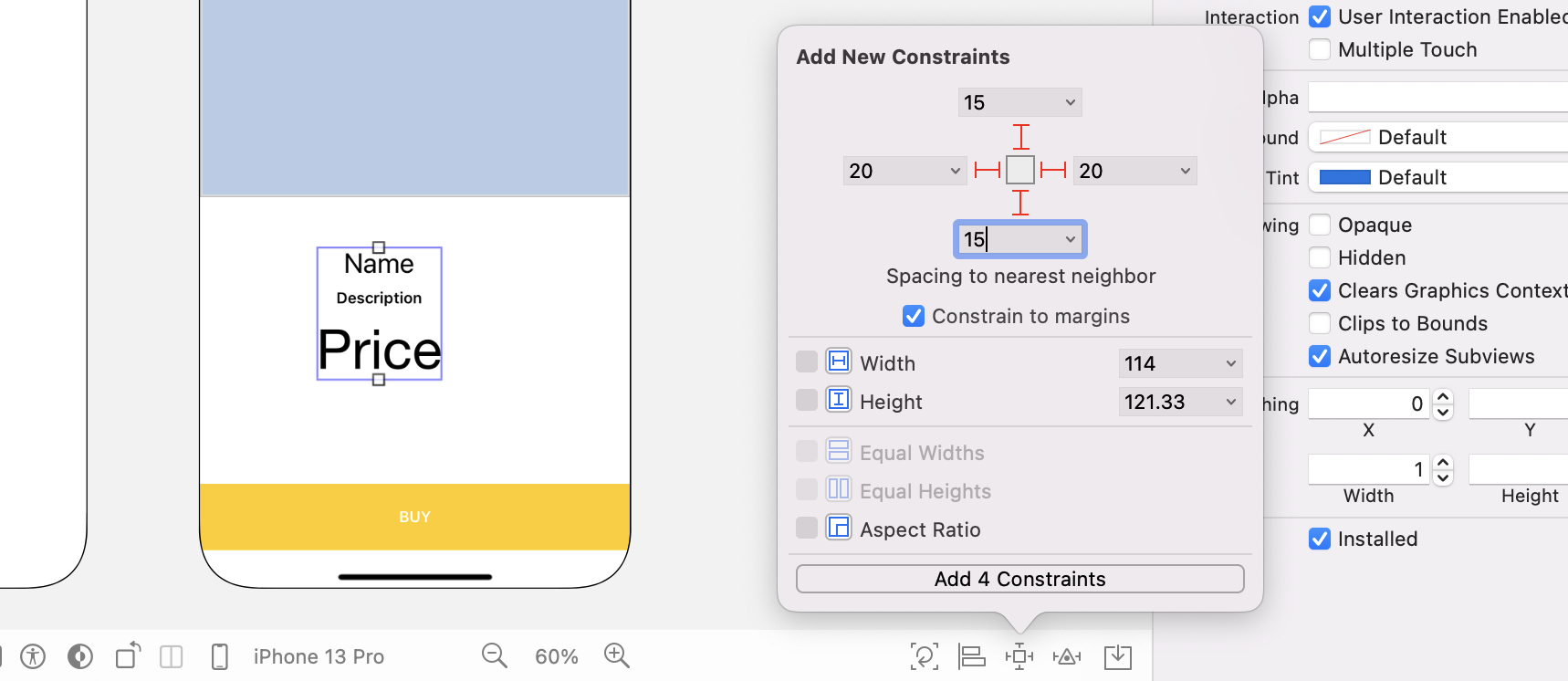
Task: Click the Add 4 Constraints button
Action: (1019, 579)
